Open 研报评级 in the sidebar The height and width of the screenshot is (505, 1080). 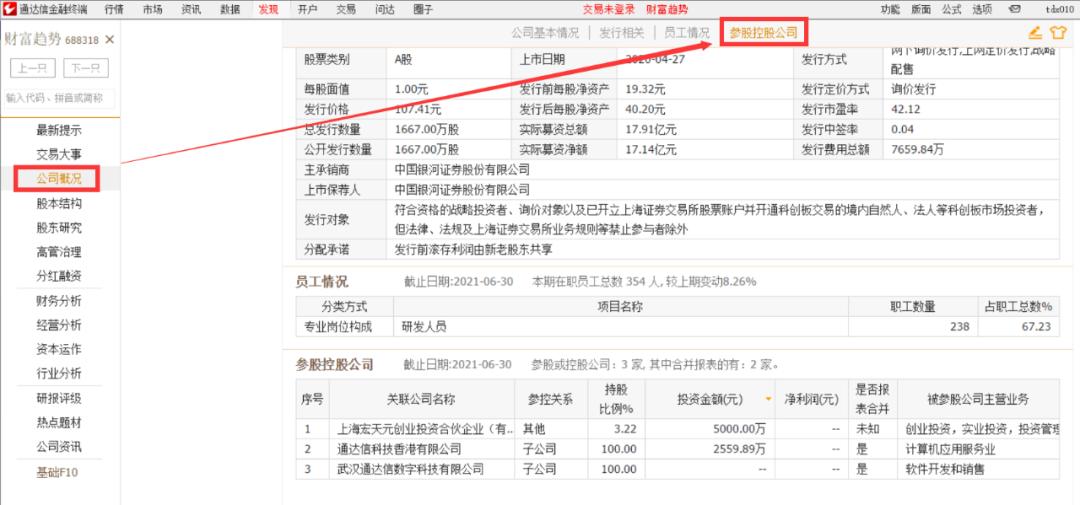pos(59,398)
